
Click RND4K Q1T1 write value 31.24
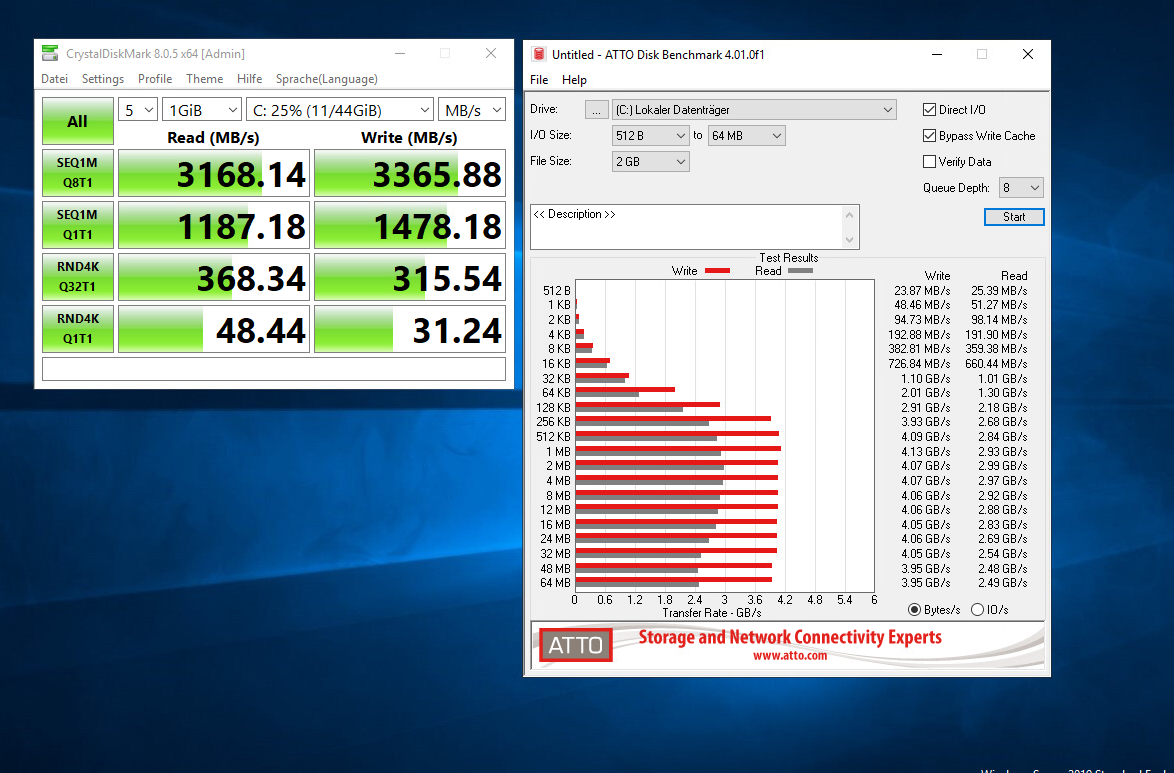click(410, 328)
